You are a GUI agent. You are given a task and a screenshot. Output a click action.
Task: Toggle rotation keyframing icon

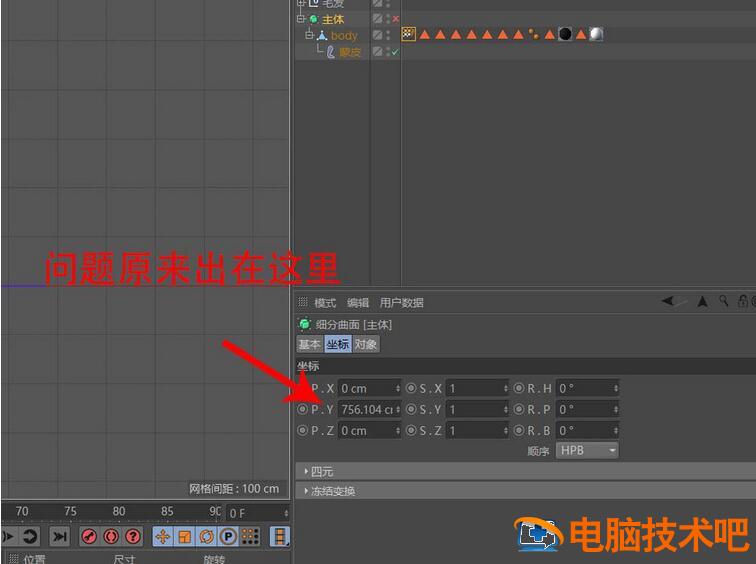(207, 537)
